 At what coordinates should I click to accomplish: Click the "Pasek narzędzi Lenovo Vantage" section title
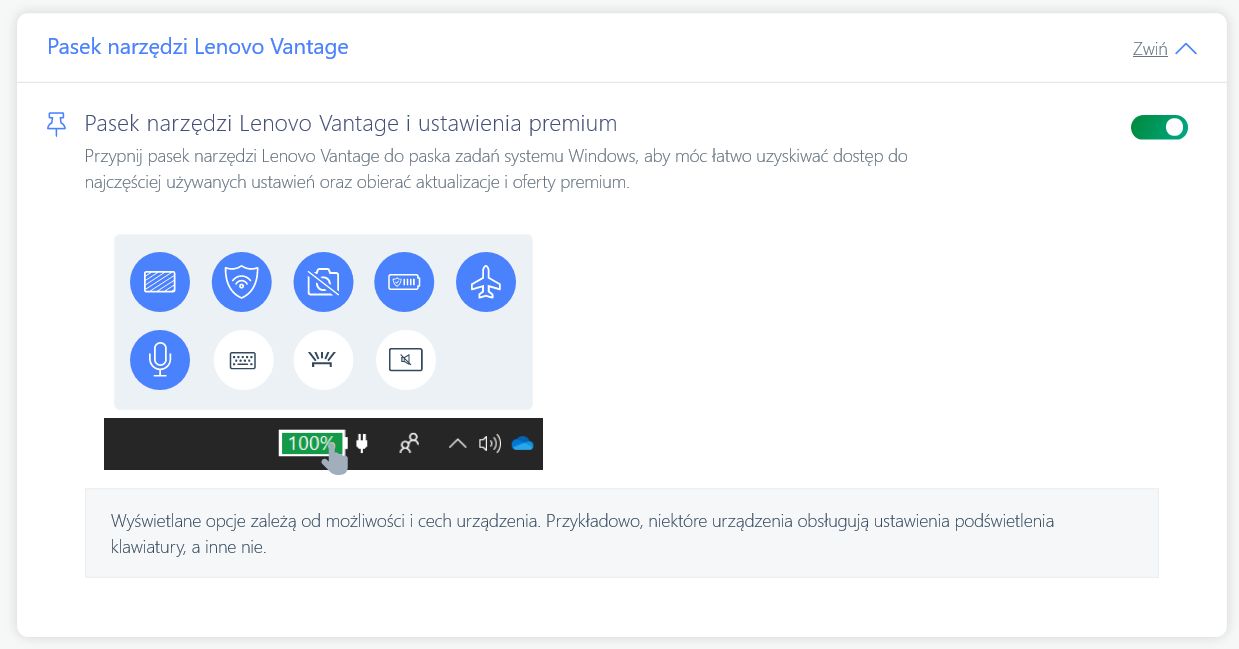point(198,46)
